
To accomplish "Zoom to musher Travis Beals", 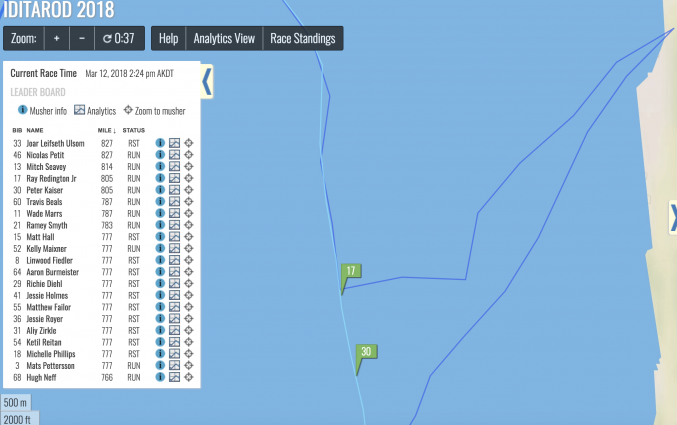I will coord(189,201).
